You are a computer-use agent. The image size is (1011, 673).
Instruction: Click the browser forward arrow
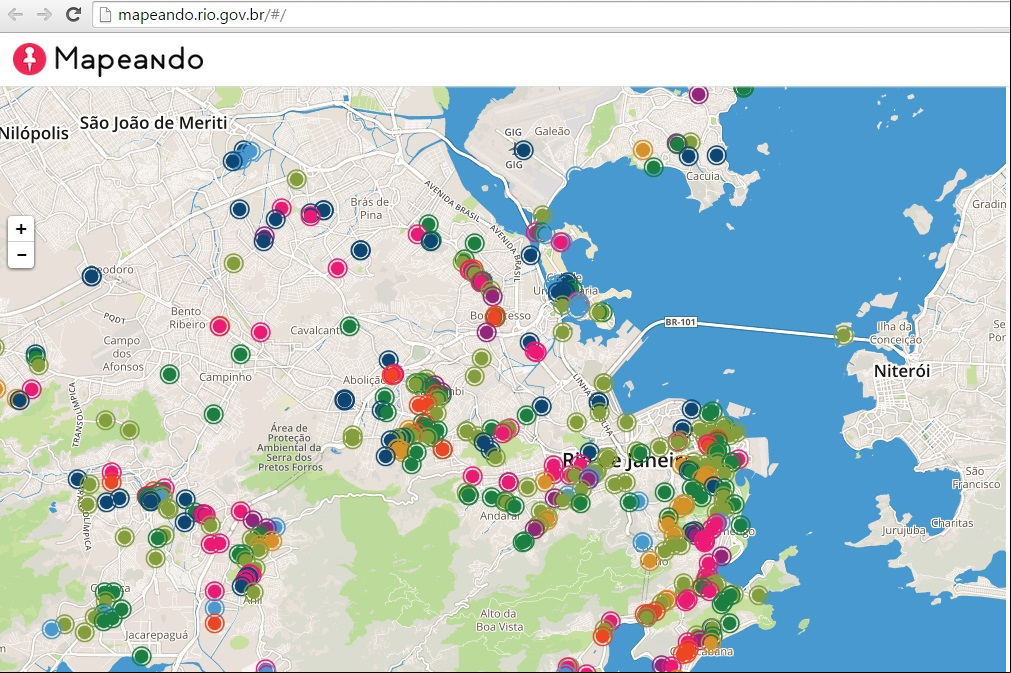coord(44,14)
